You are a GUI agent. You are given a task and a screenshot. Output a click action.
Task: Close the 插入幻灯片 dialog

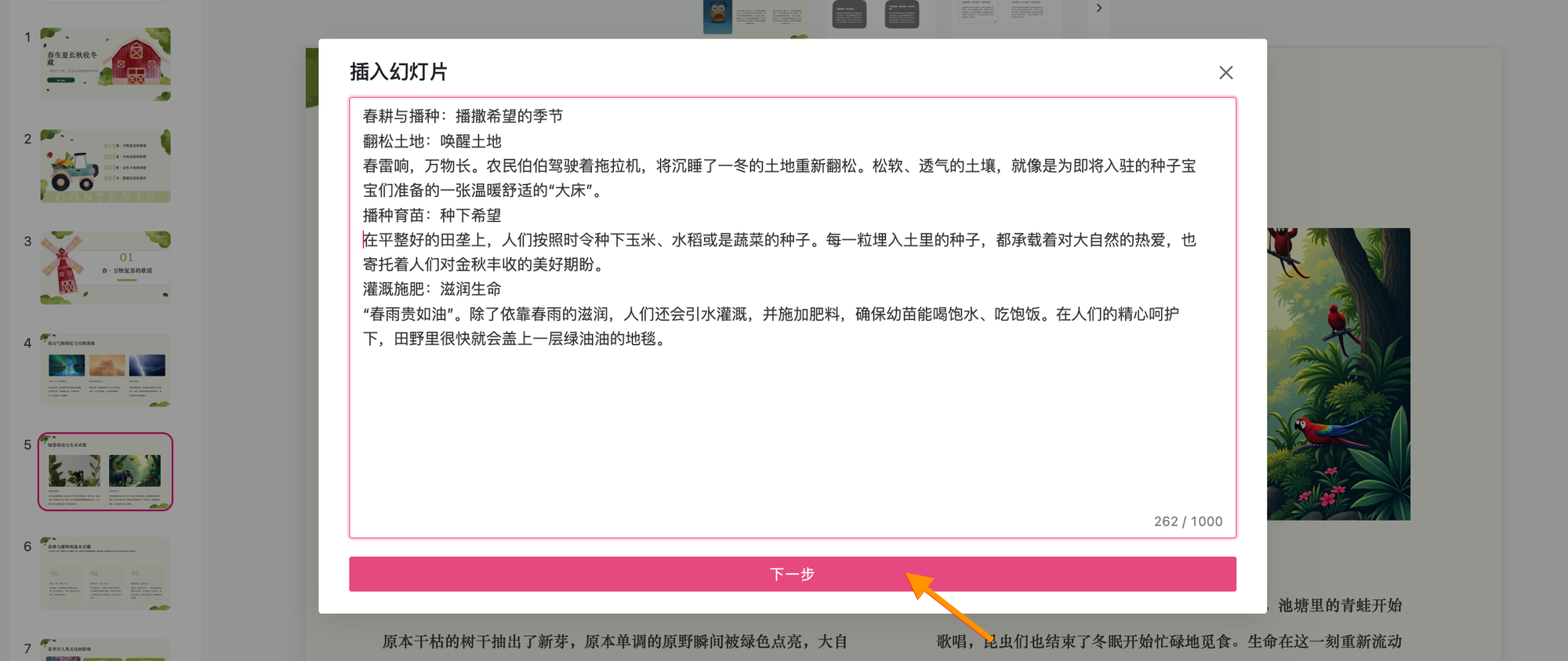1225,73
